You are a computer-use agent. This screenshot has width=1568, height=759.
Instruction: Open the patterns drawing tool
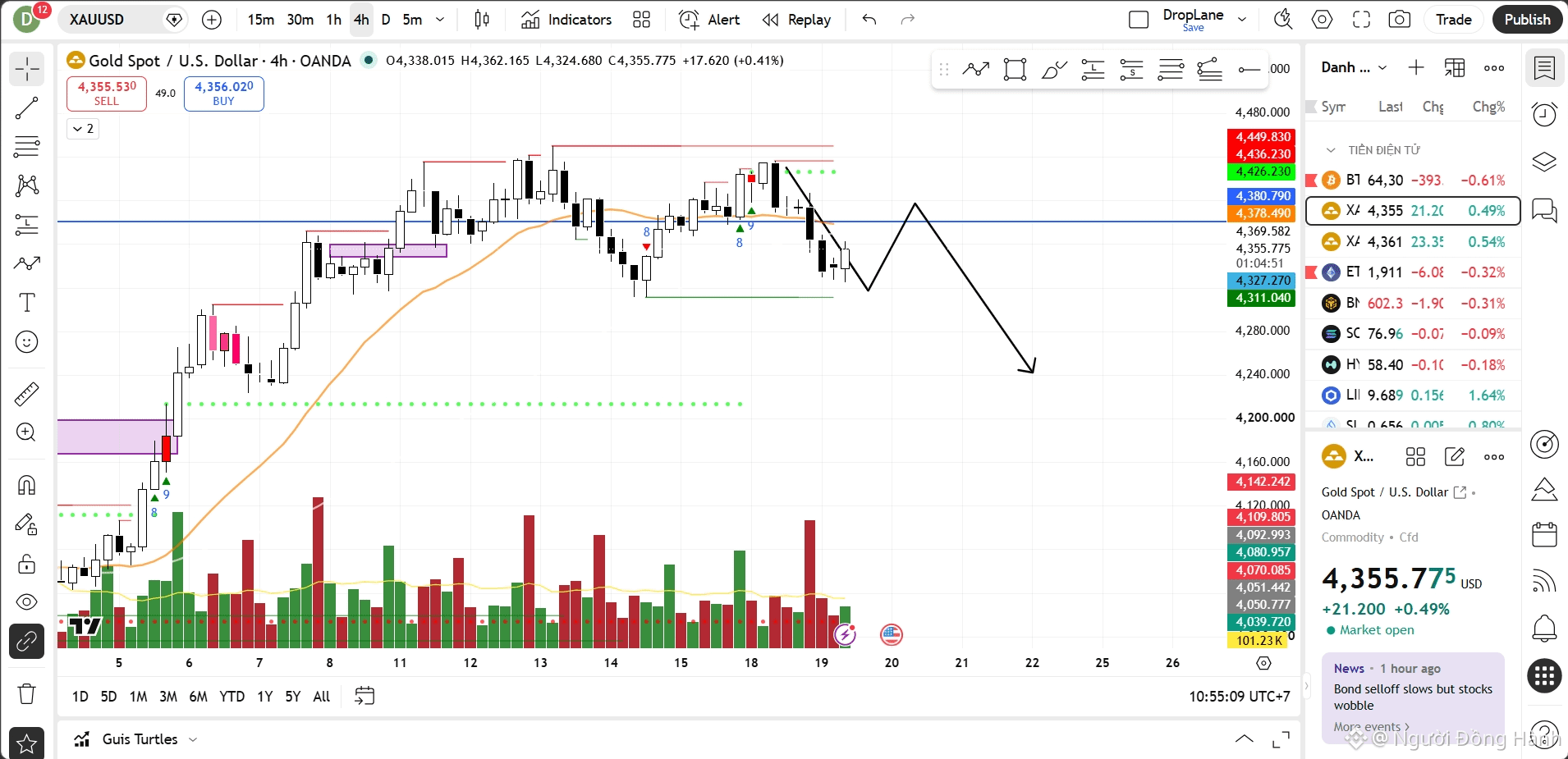(x=27, y=185)
